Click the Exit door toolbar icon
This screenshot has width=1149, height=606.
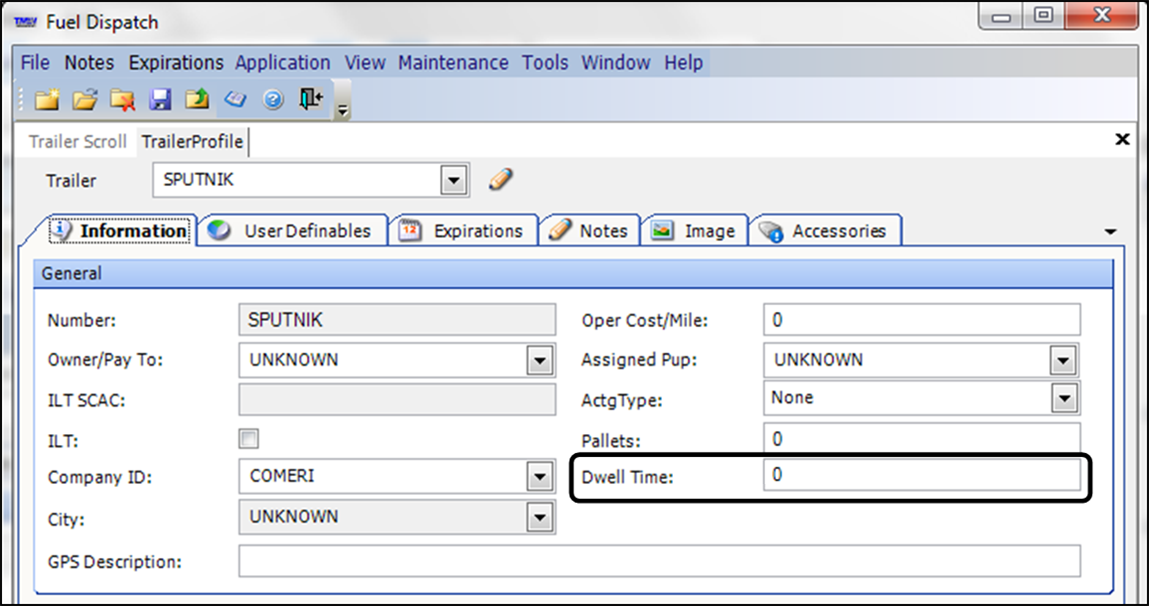(312, 100)
